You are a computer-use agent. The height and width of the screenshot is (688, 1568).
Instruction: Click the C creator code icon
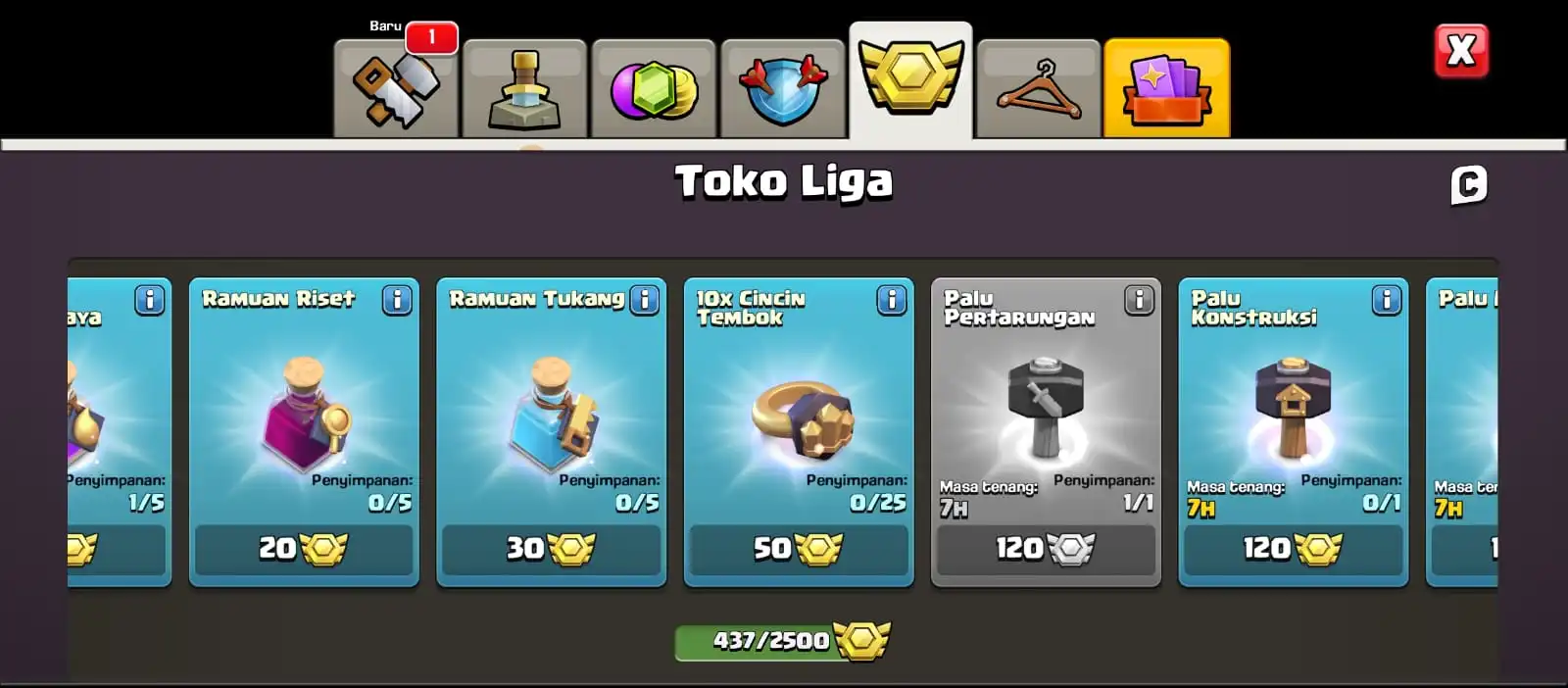[x=1468, y=185]
